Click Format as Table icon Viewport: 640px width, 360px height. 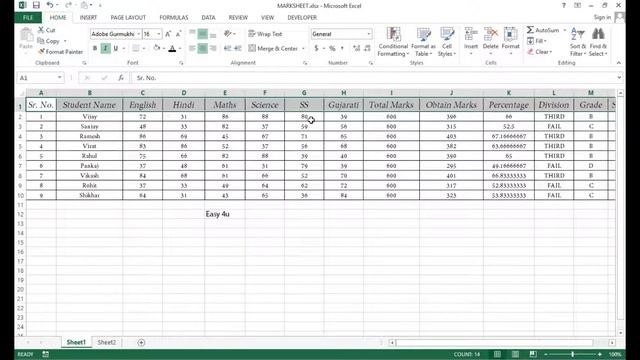[x=424, y=34]
